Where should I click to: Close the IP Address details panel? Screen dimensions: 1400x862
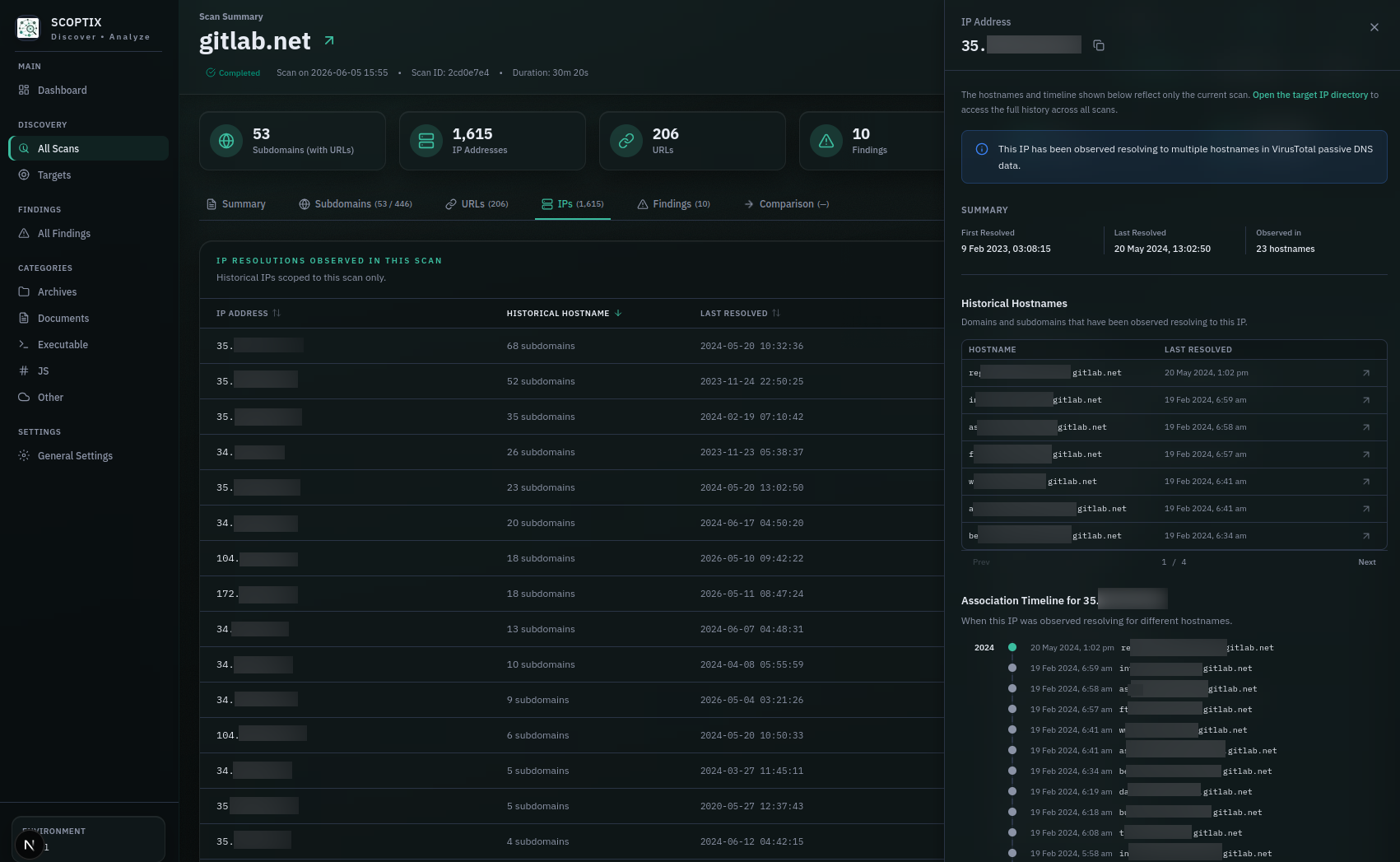click(1374, 27)
